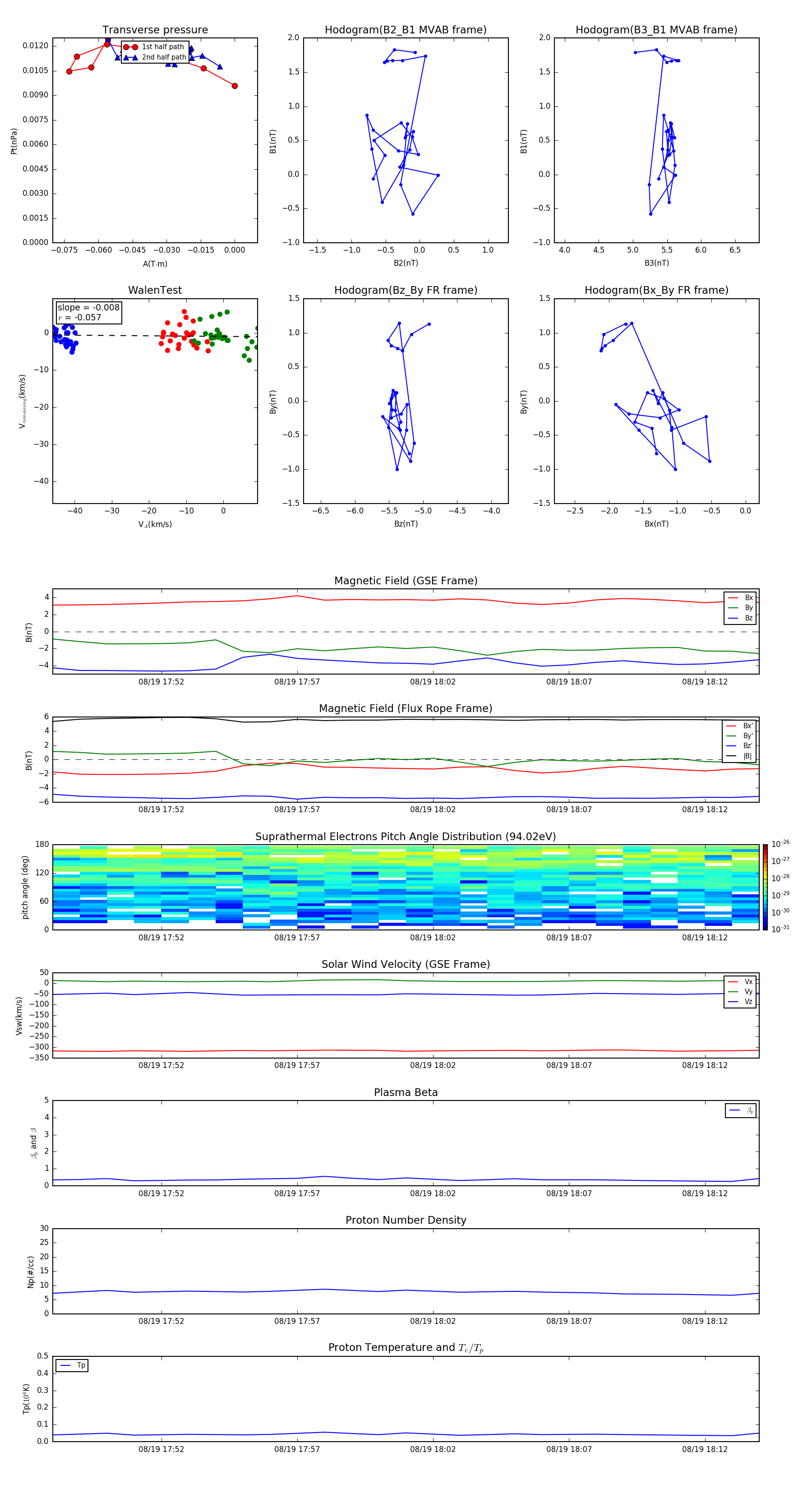
Task: Select blue 'Vz' velocity legend entry
Action: click(x=740, y=1002)
